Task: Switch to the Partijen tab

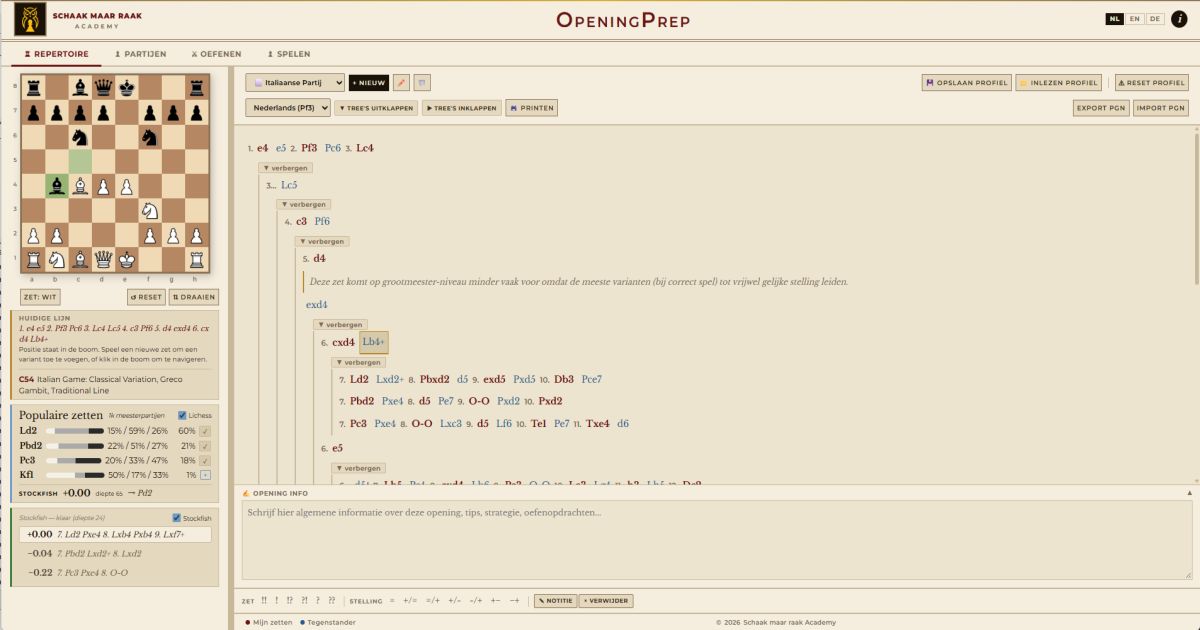Action: (140, 54)
